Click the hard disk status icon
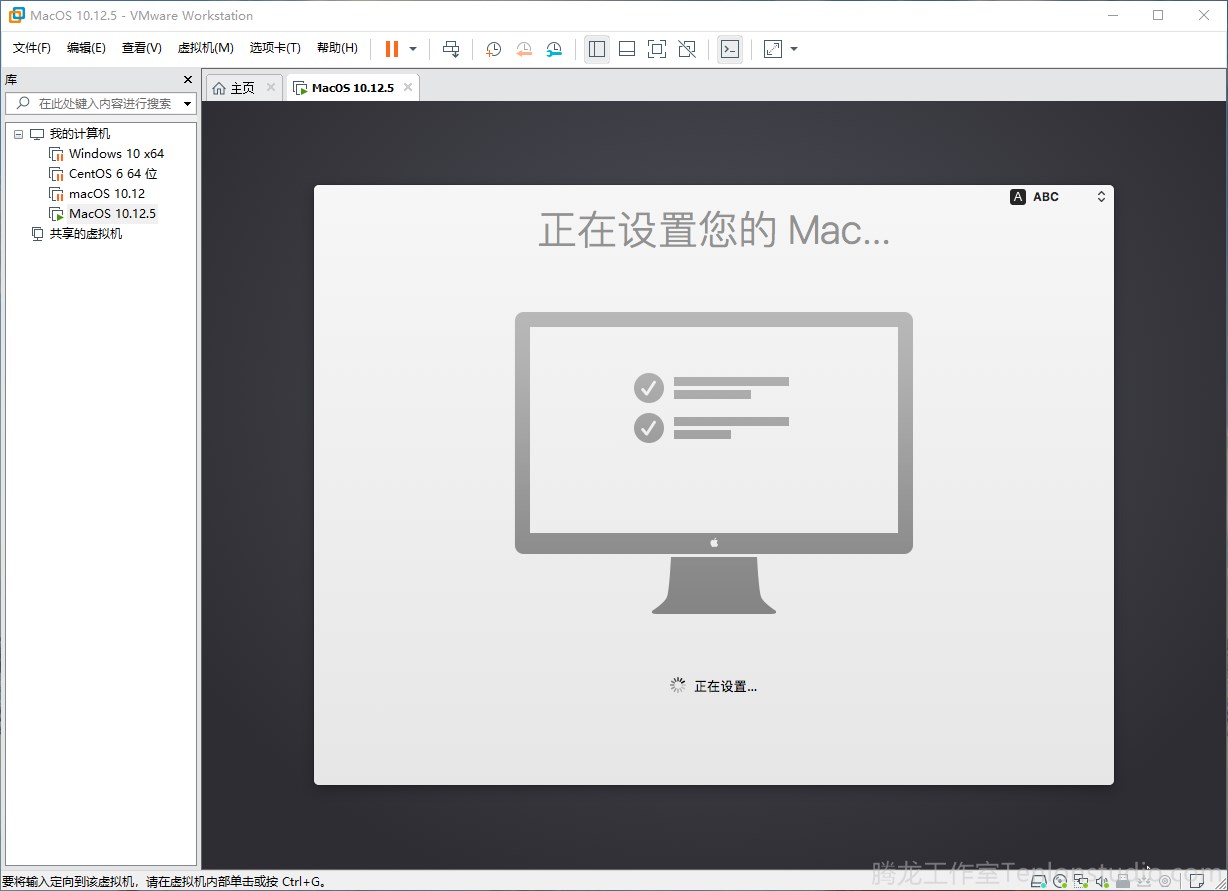 [x=1039, y=881]
